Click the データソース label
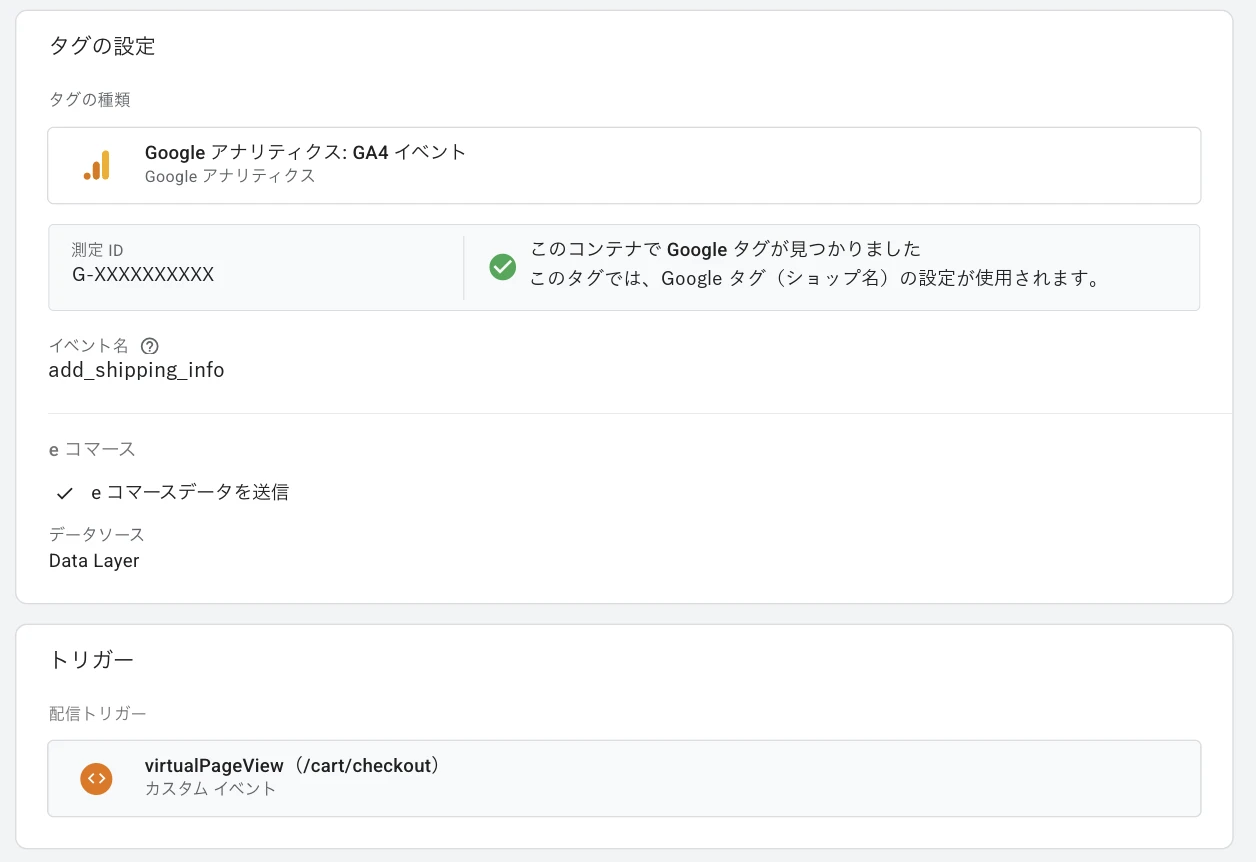 pos(97,535)
